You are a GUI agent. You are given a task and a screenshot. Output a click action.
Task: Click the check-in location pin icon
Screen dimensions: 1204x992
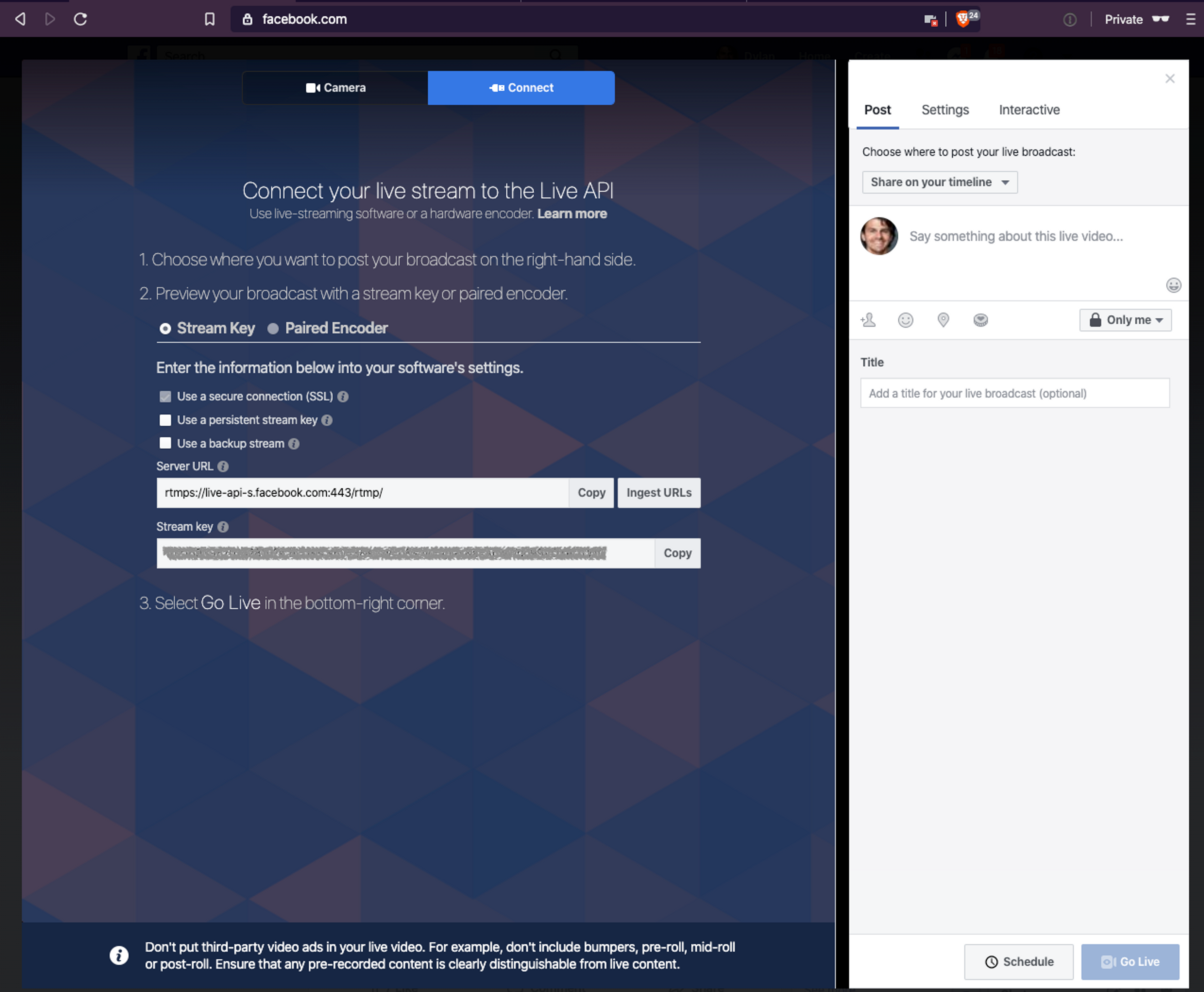[943, 320]
